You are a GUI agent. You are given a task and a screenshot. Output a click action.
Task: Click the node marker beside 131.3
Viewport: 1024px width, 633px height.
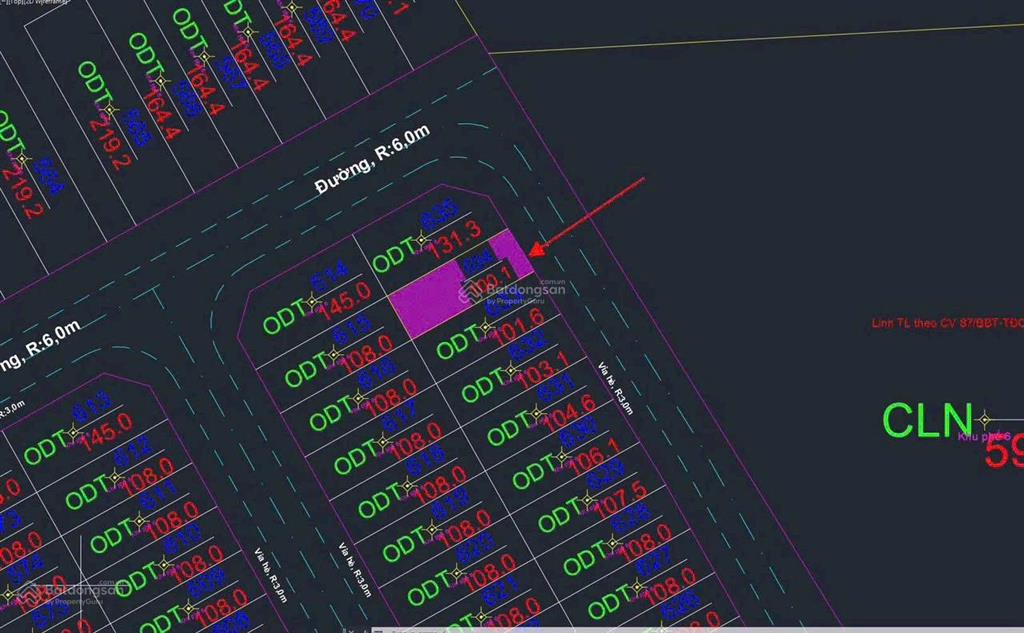(422, 240)
